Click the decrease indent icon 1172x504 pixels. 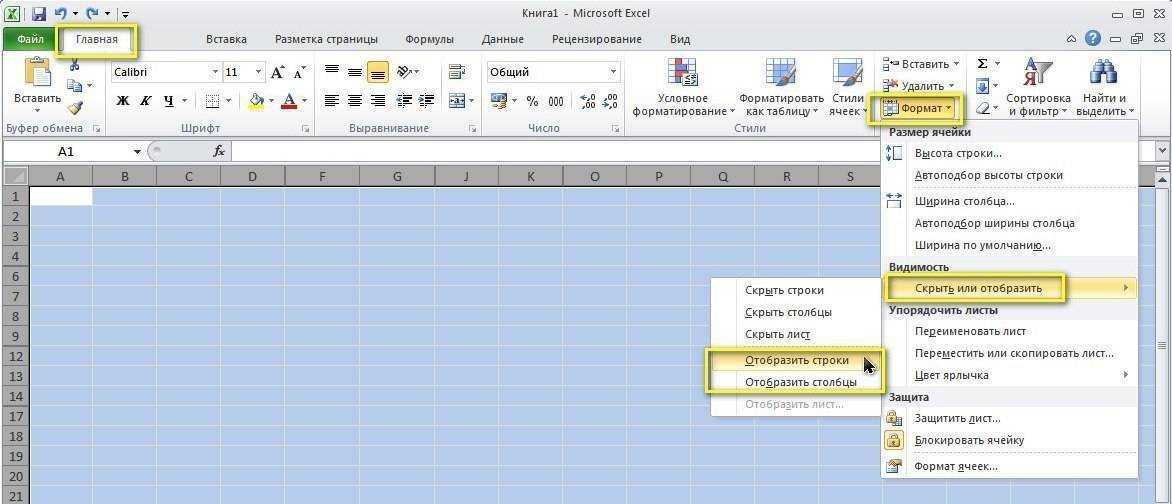404,100
